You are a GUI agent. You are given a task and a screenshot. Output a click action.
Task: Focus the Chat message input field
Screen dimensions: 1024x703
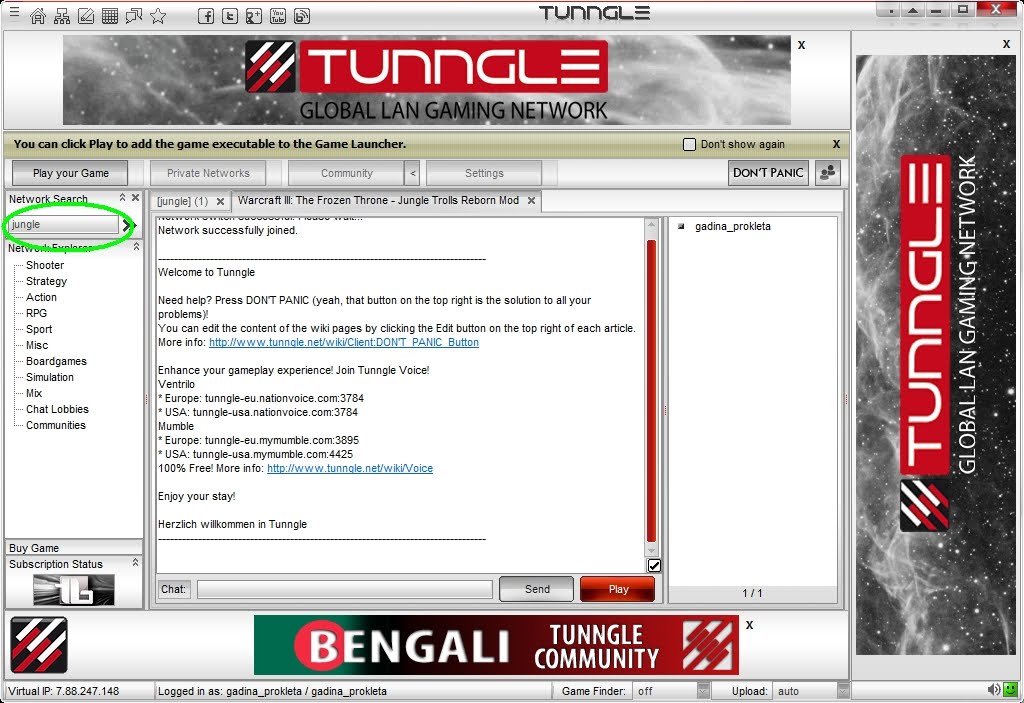[345, 589]
